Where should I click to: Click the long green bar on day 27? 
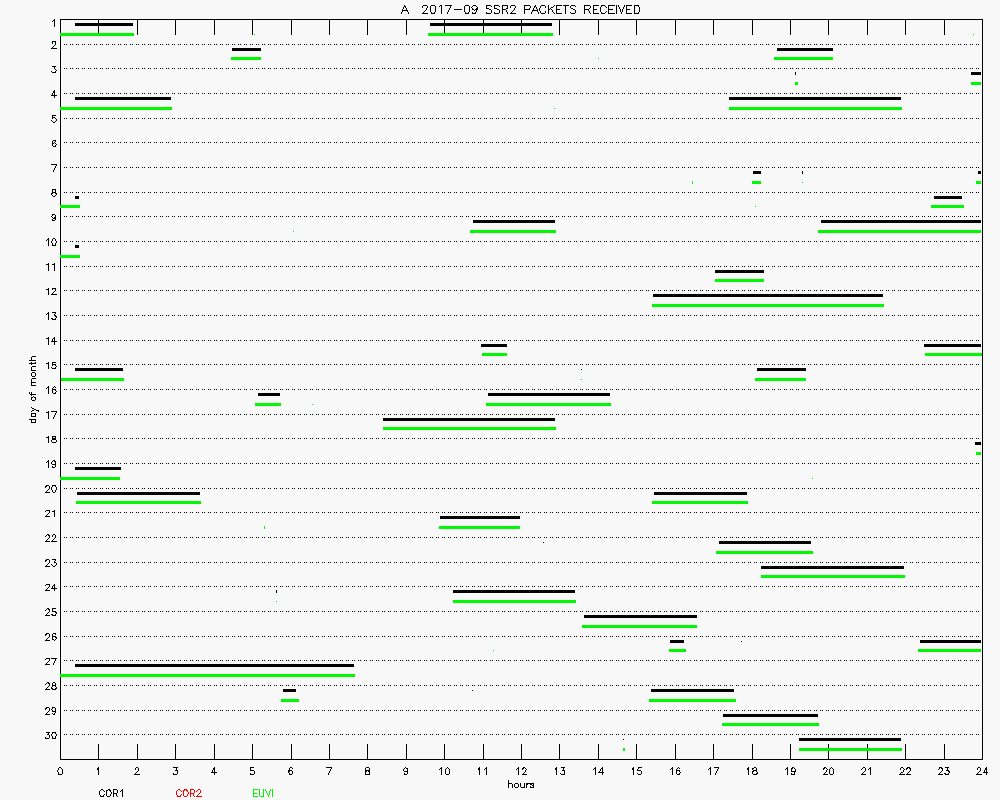[x=207, y=675]
